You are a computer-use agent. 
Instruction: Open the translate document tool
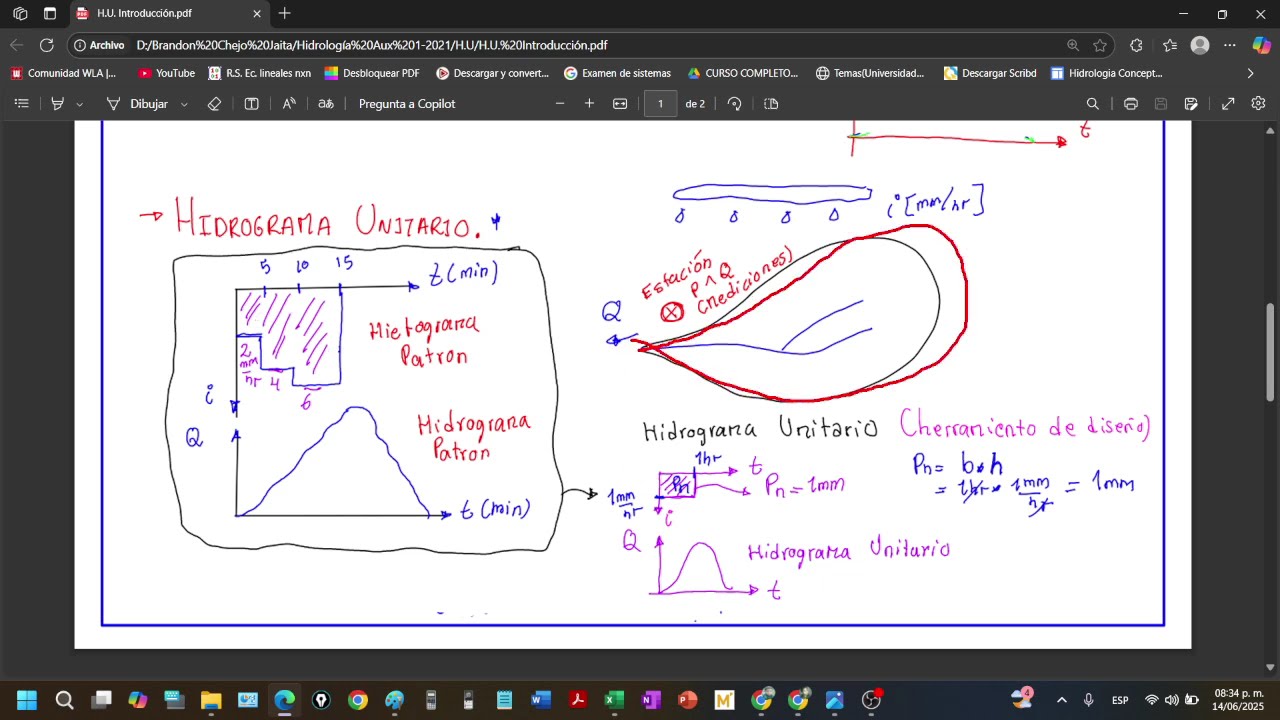pyautogui.click(x=326, y=104)
